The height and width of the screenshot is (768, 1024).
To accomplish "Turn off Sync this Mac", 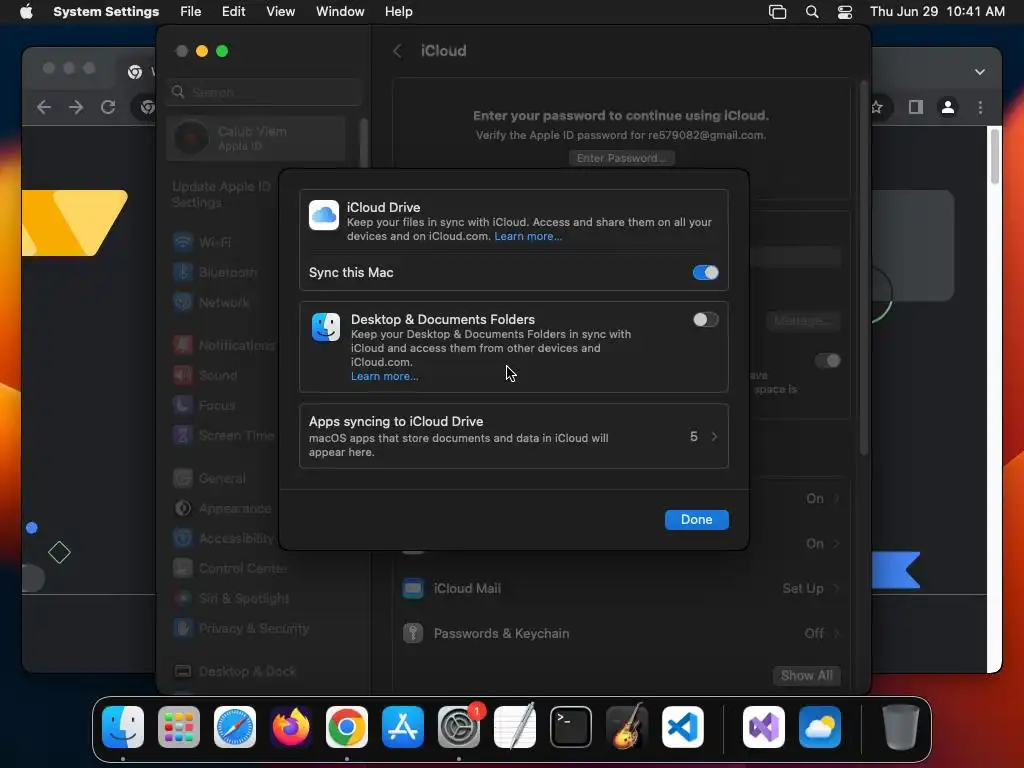I will [705, 272].
